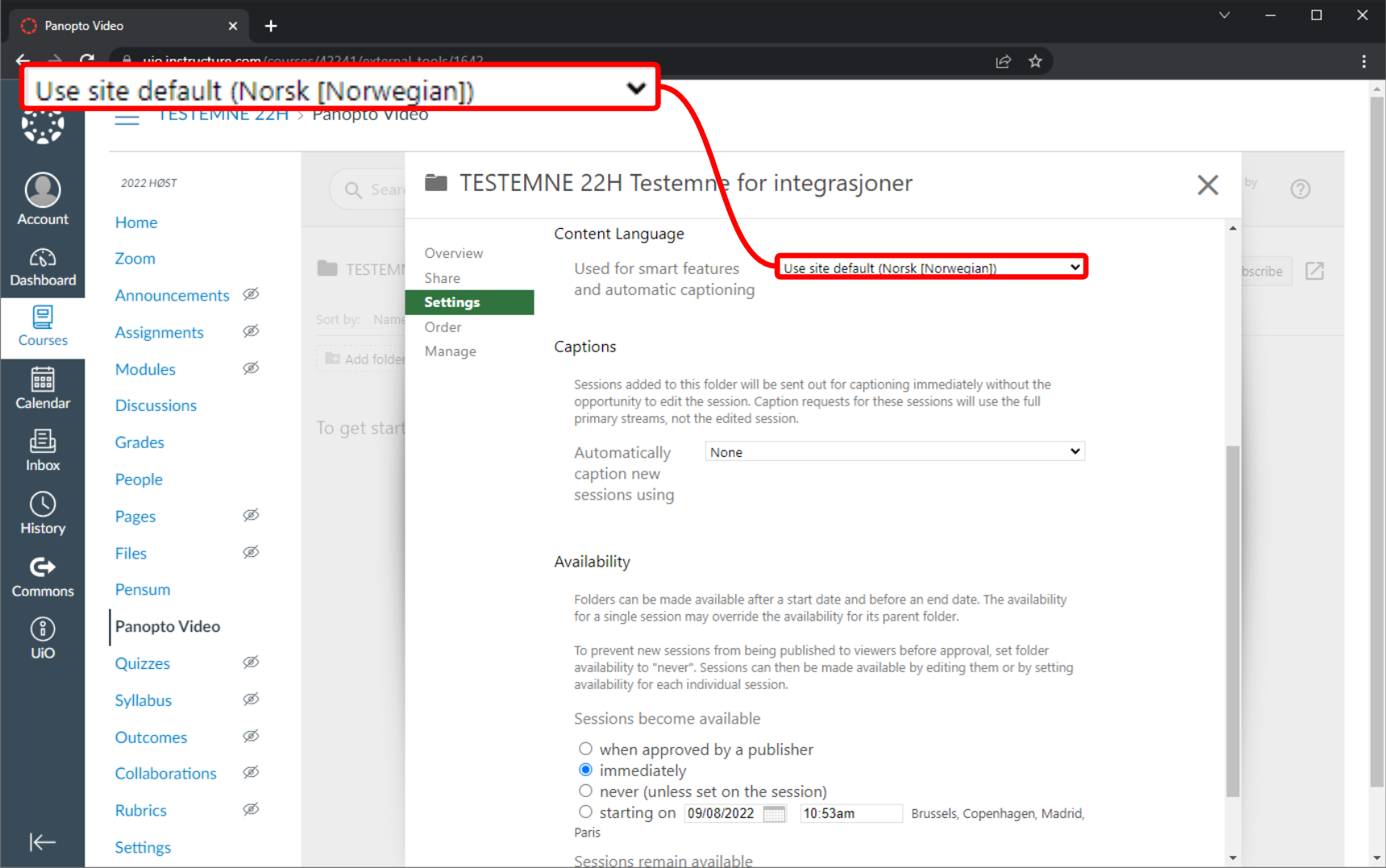
Task: Open the Overview tab in folder dialog
Action: coord(454,253)
